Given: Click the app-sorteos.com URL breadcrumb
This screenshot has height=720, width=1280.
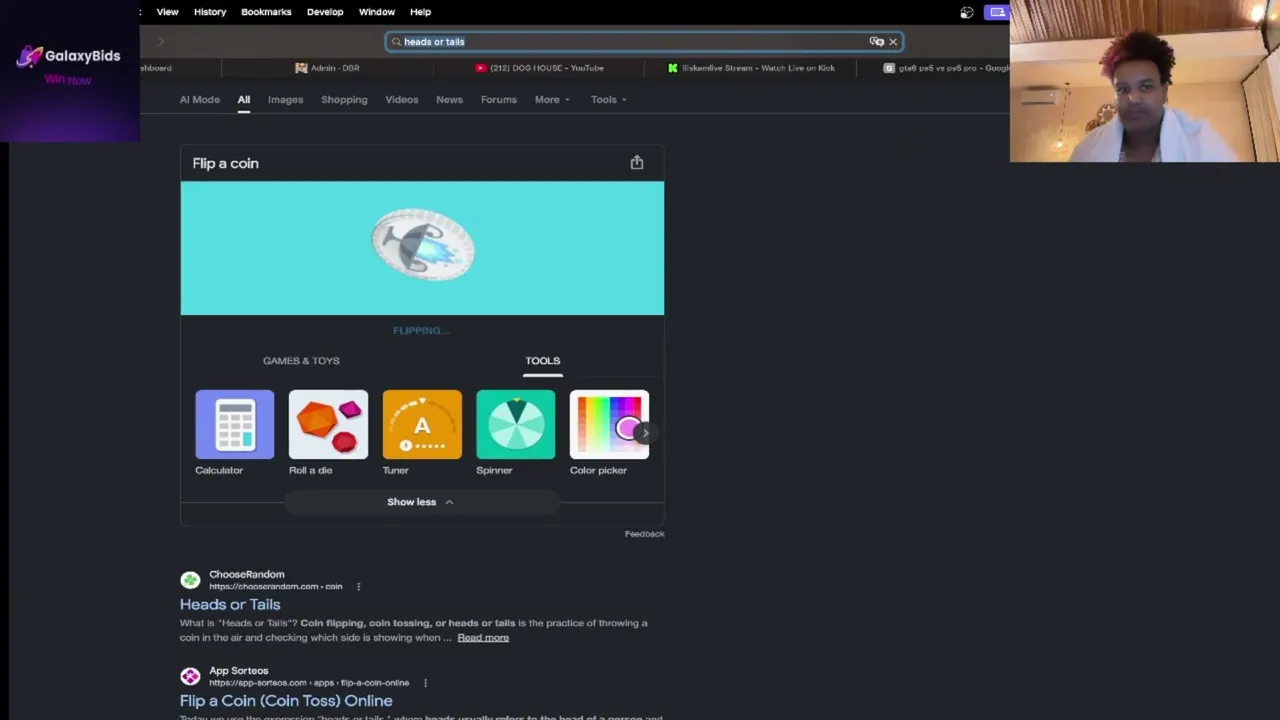Looking at the screenshot, I should [x=309, y=683].
